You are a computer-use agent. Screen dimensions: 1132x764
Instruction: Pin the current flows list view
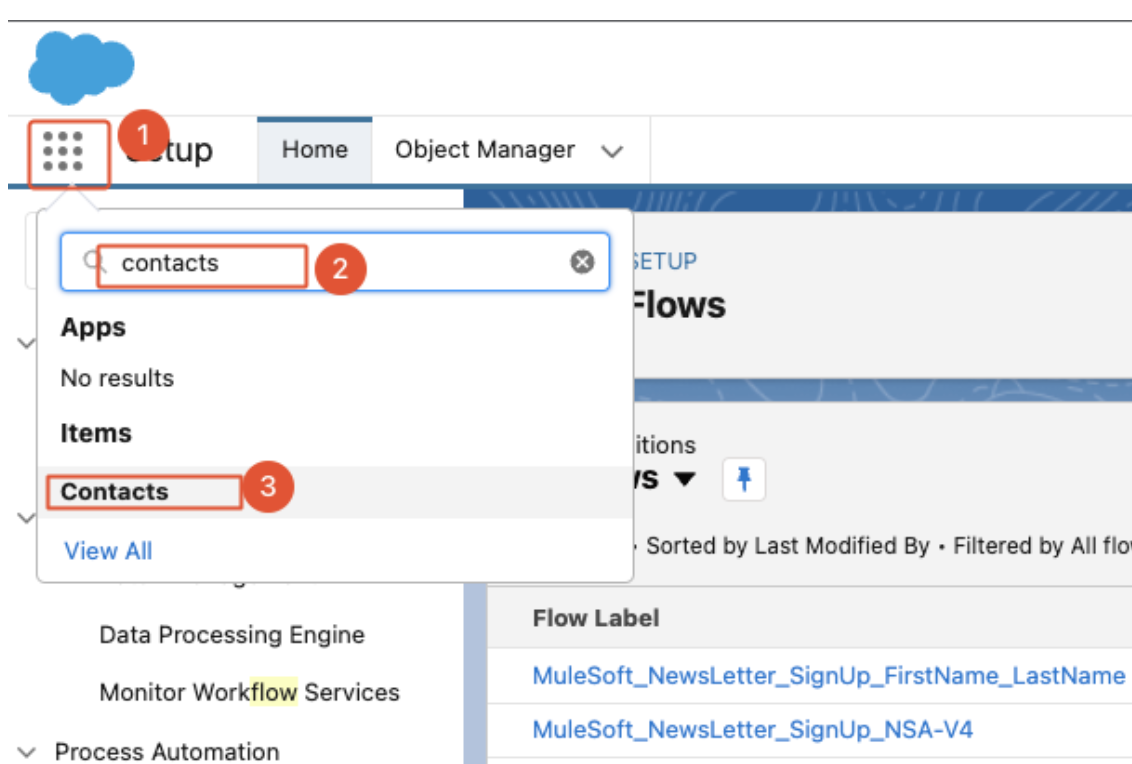coord(743,481)
